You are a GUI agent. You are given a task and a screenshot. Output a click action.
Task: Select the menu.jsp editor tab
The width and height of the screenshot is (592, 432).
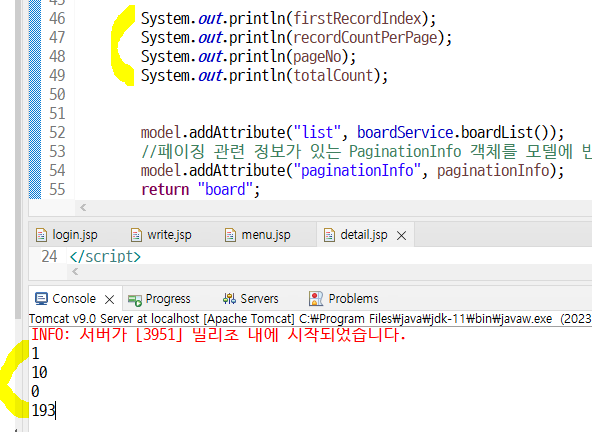258,235
